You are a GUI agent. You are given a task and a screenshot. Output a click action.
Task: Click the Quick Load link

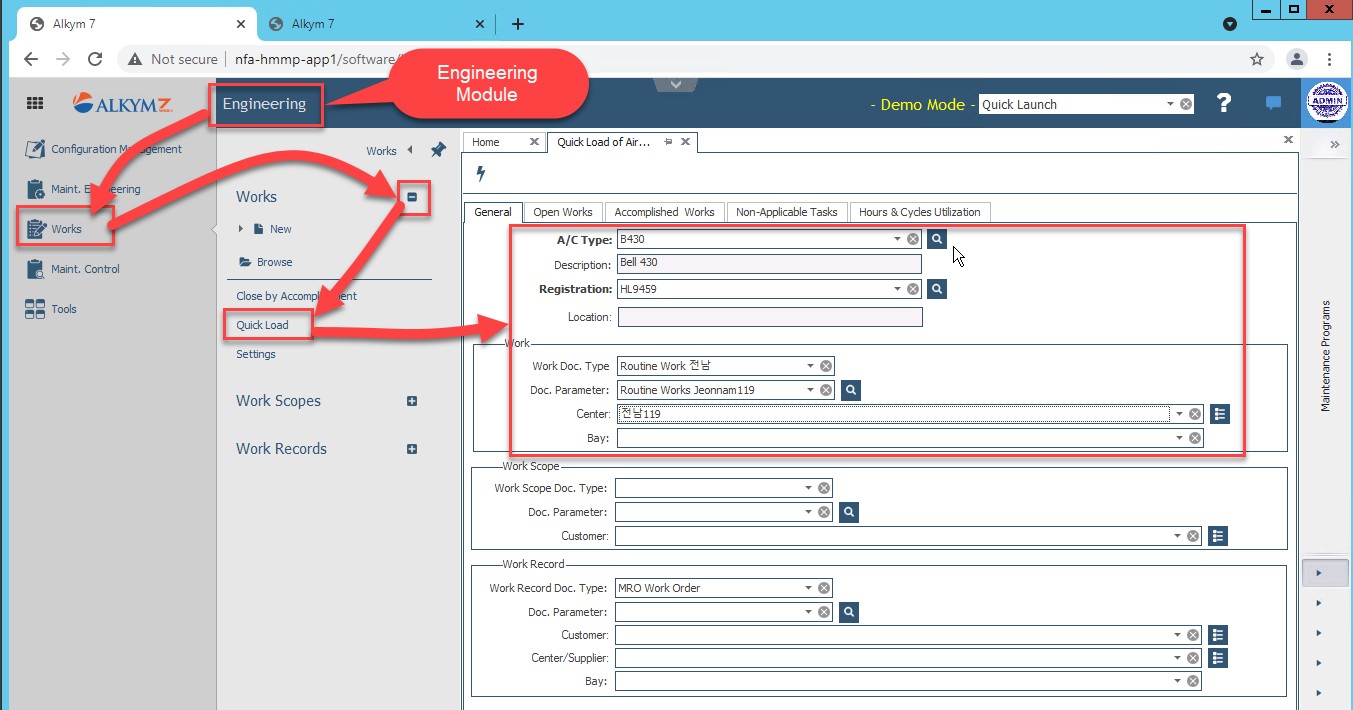(262, 325)
